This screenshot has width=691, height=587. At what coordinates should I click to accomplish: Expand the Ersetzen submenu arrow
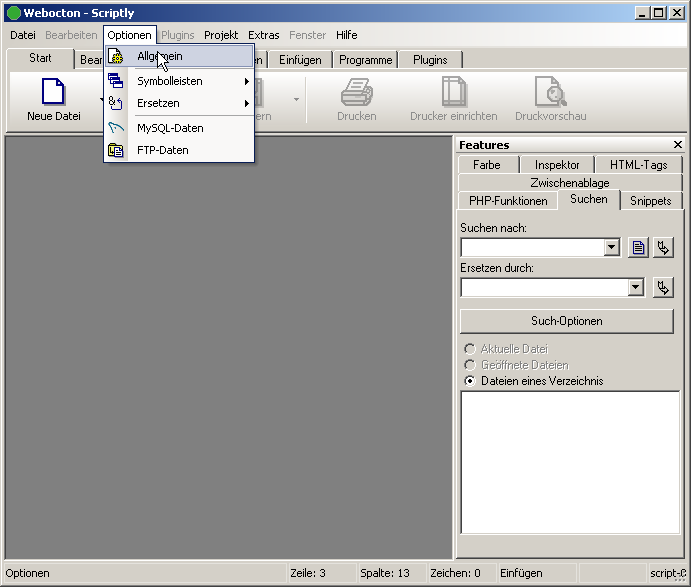pyautogui.click(x=247, y=103)
